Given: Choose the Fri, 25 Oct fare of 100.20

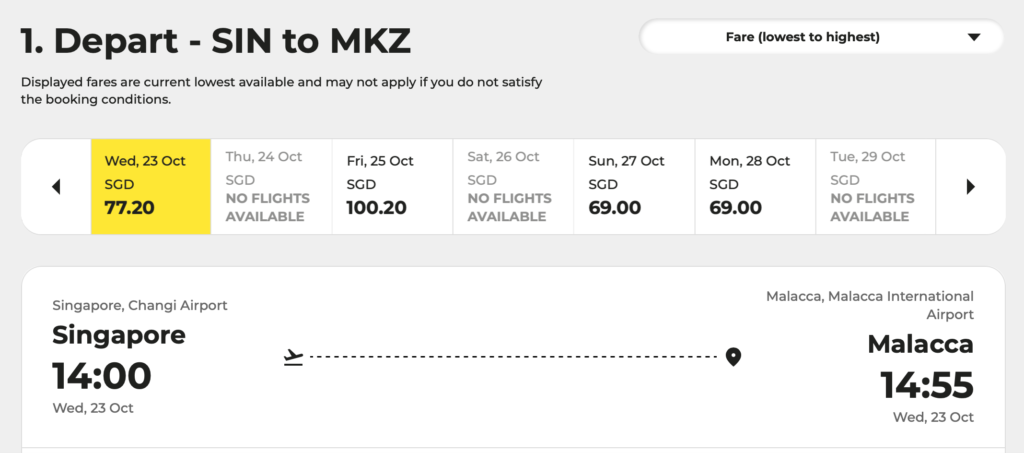Looking at the screenshot, I should click(x=392, y=187).
